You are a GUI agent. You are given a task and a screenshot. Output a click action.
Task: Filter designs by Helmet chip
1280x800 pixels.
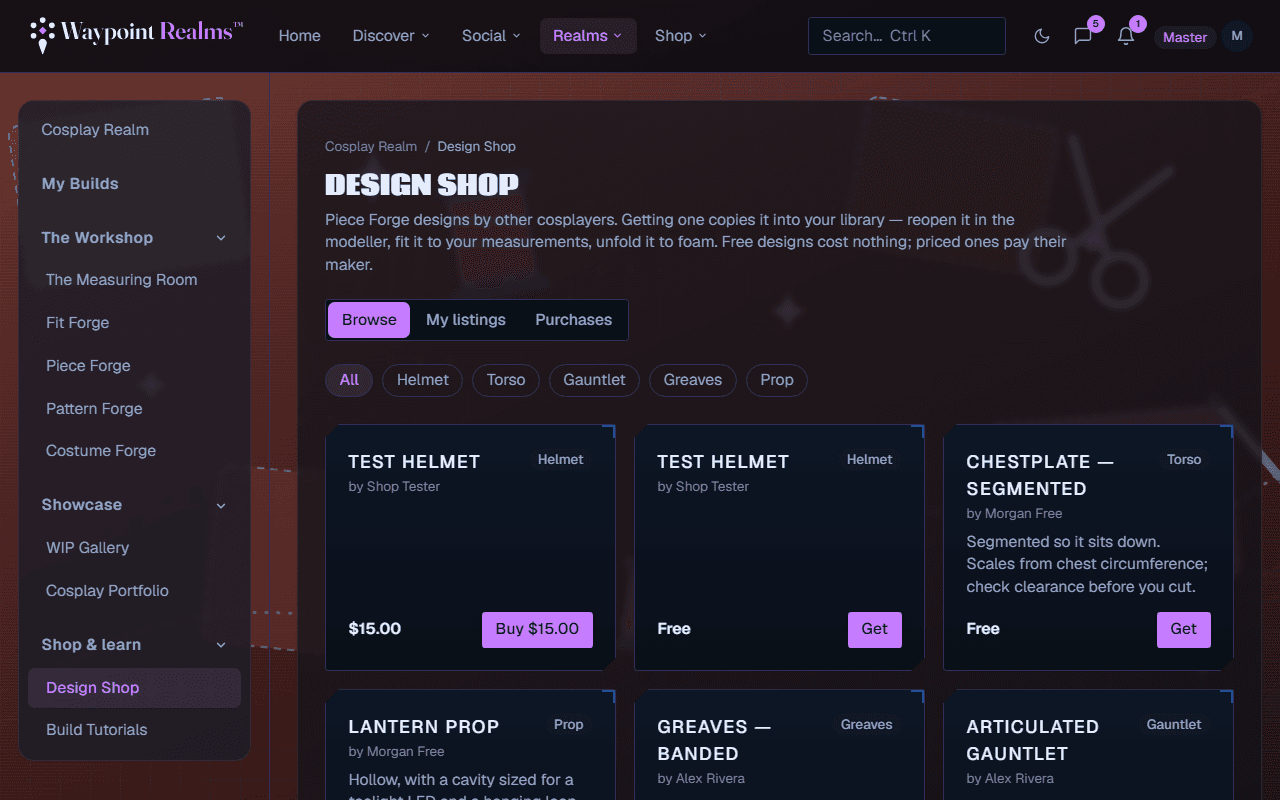tap(423, 380)
